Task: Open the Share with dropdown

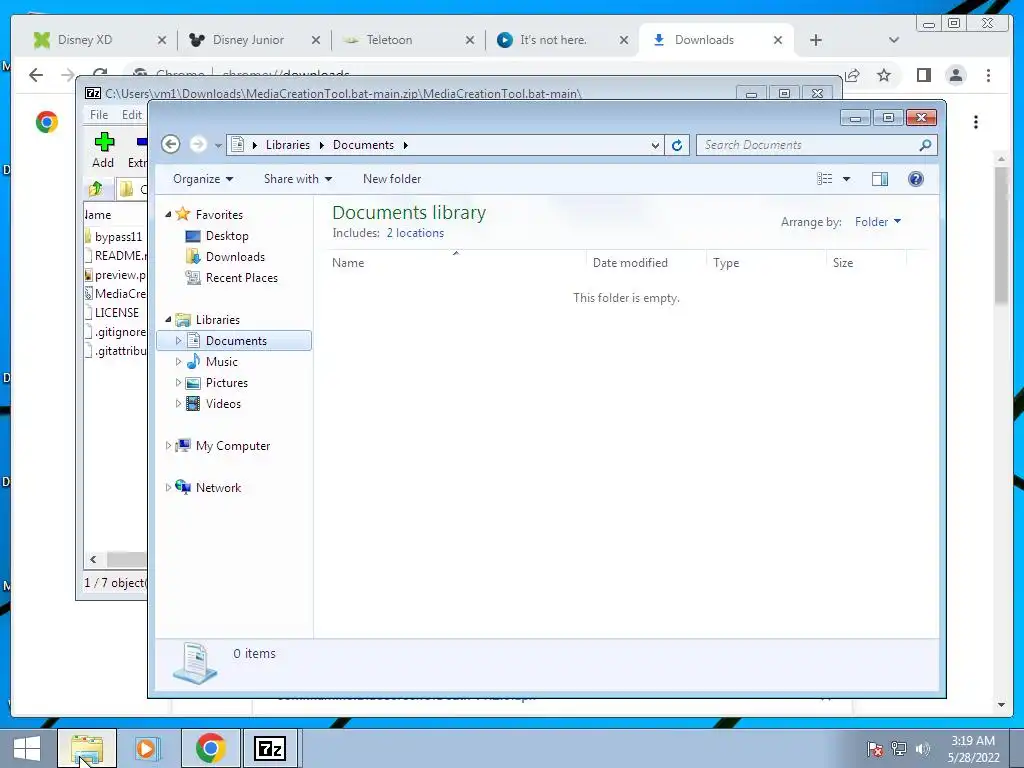Action: (298, 179)
